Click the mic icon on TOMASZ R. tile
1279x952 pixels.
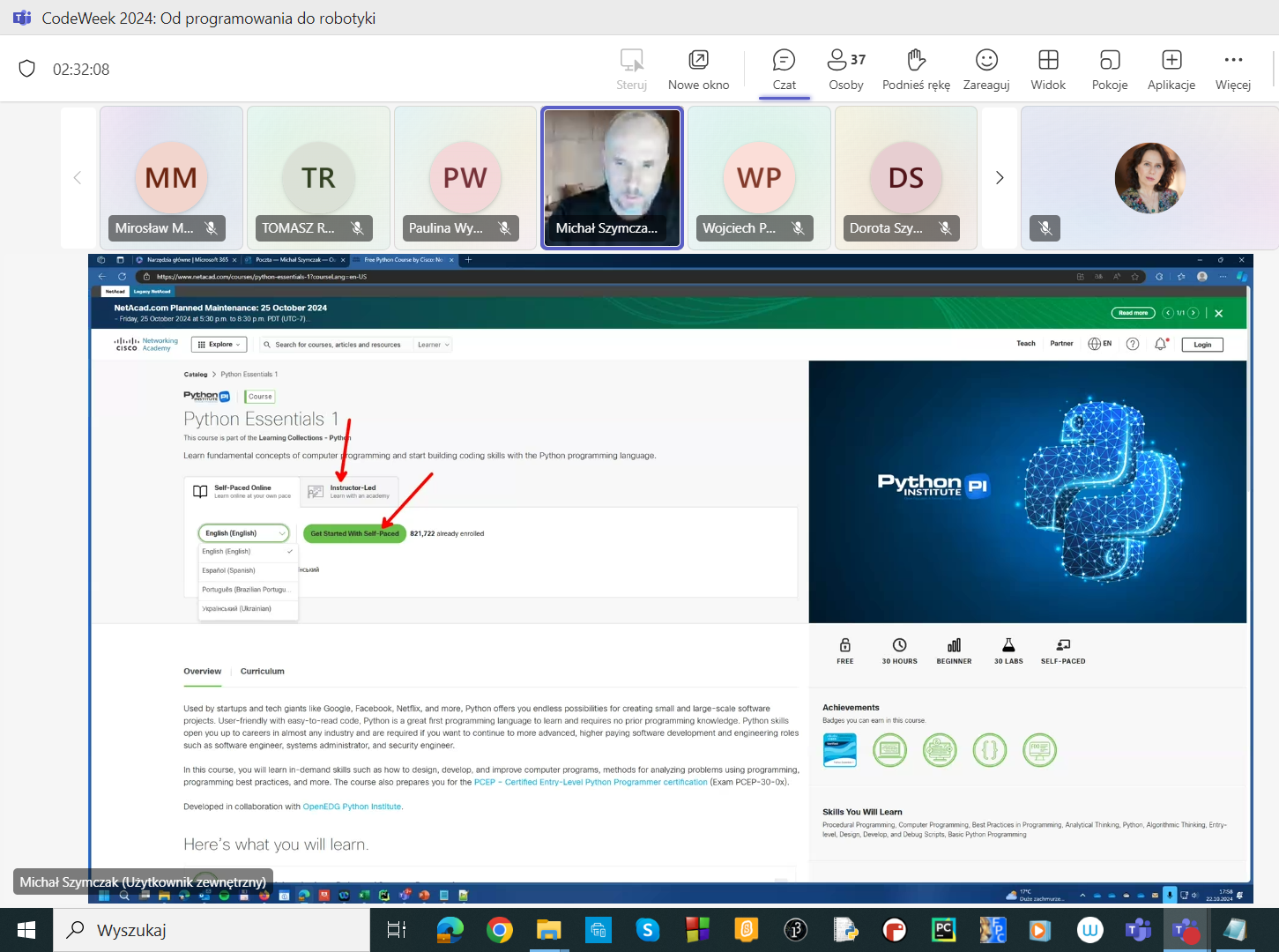pos(358,228)
